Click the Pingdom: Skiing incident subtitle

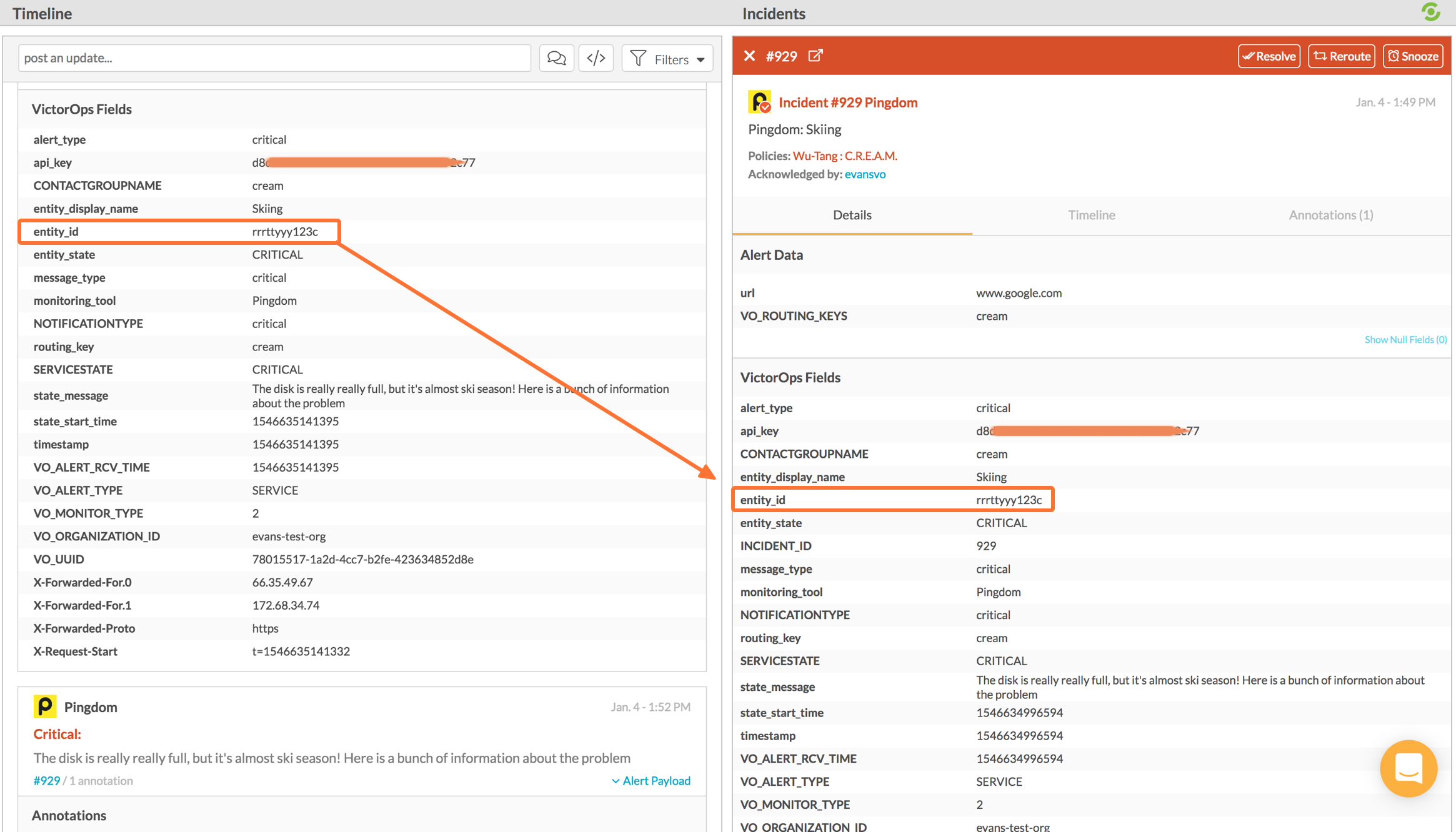pos(794,129)
